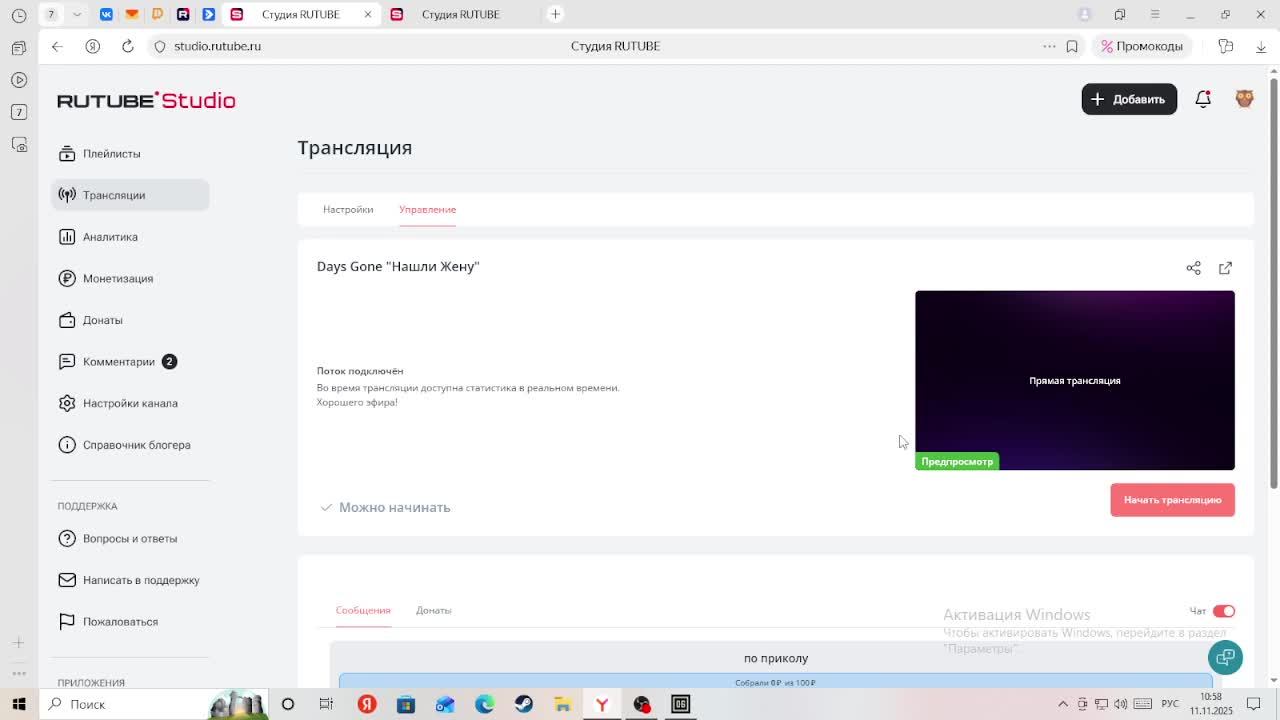The image size is (1280, 720).
Task: Open stream in new window icon
Action: pyautogui.click(x=1225, y=268)
